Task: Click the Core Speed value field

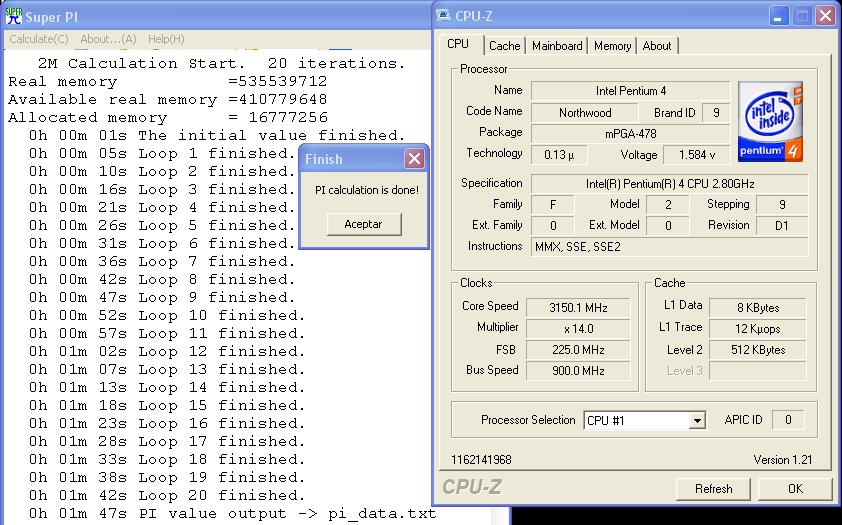Action: (x=578, y=307)
